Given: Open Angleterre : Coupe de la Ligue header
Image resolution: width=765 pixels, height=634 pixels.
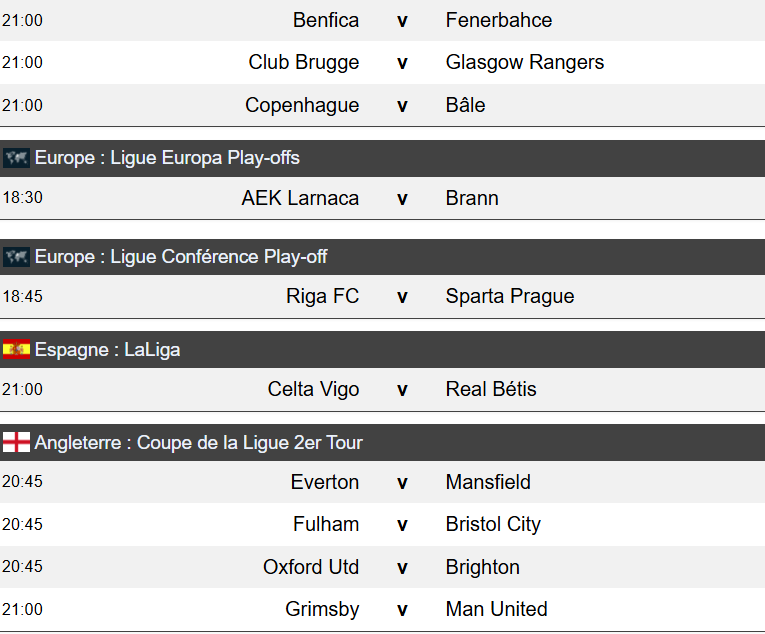Looking at the screenshot, I should coord(198,442).
